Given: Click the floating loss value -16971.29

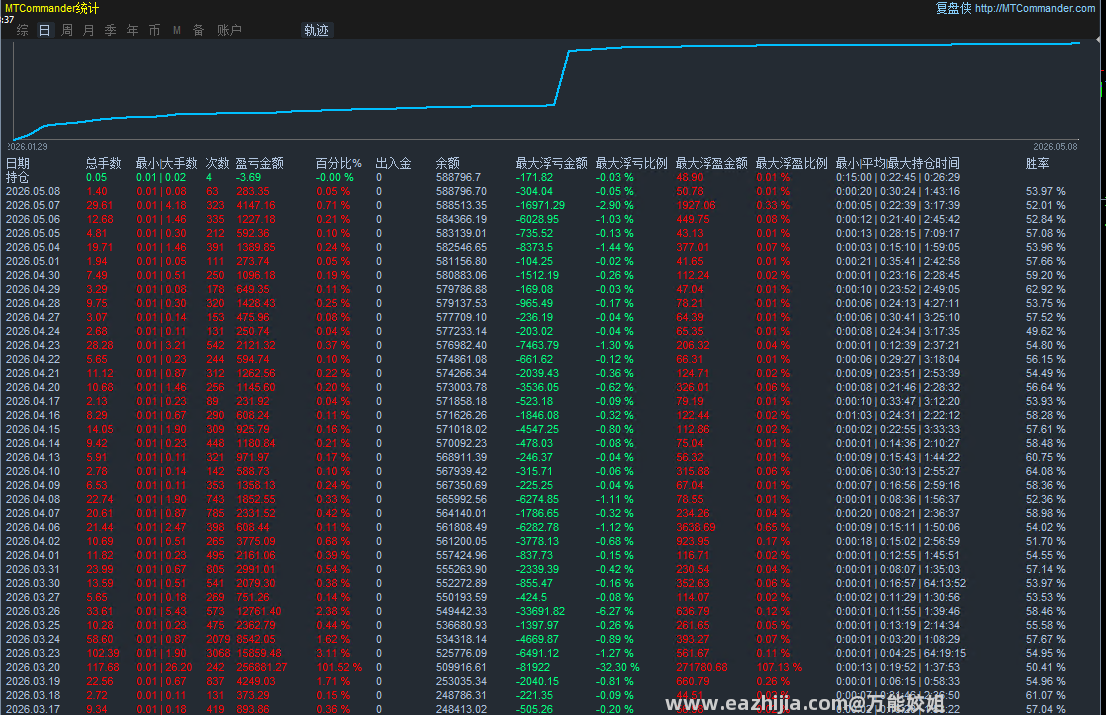Looking at the screenshot, I should click(540, 205).
